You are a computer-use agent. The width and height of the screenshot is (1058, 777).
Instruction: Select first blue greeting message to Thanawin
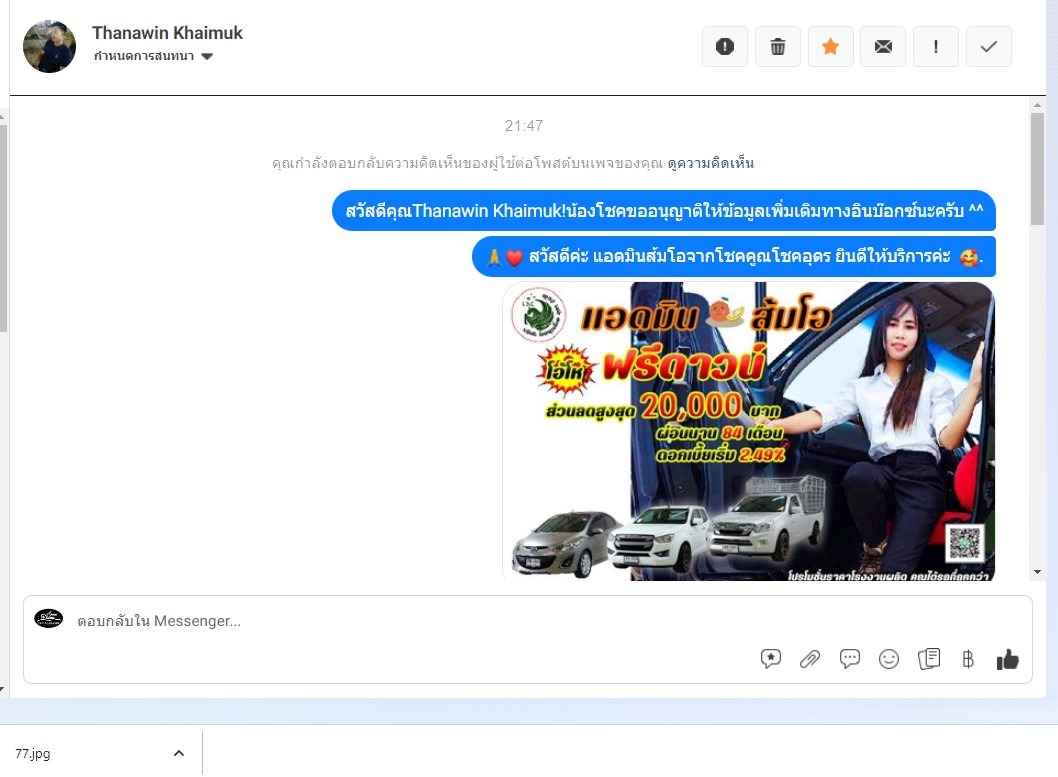coord(664,210)
